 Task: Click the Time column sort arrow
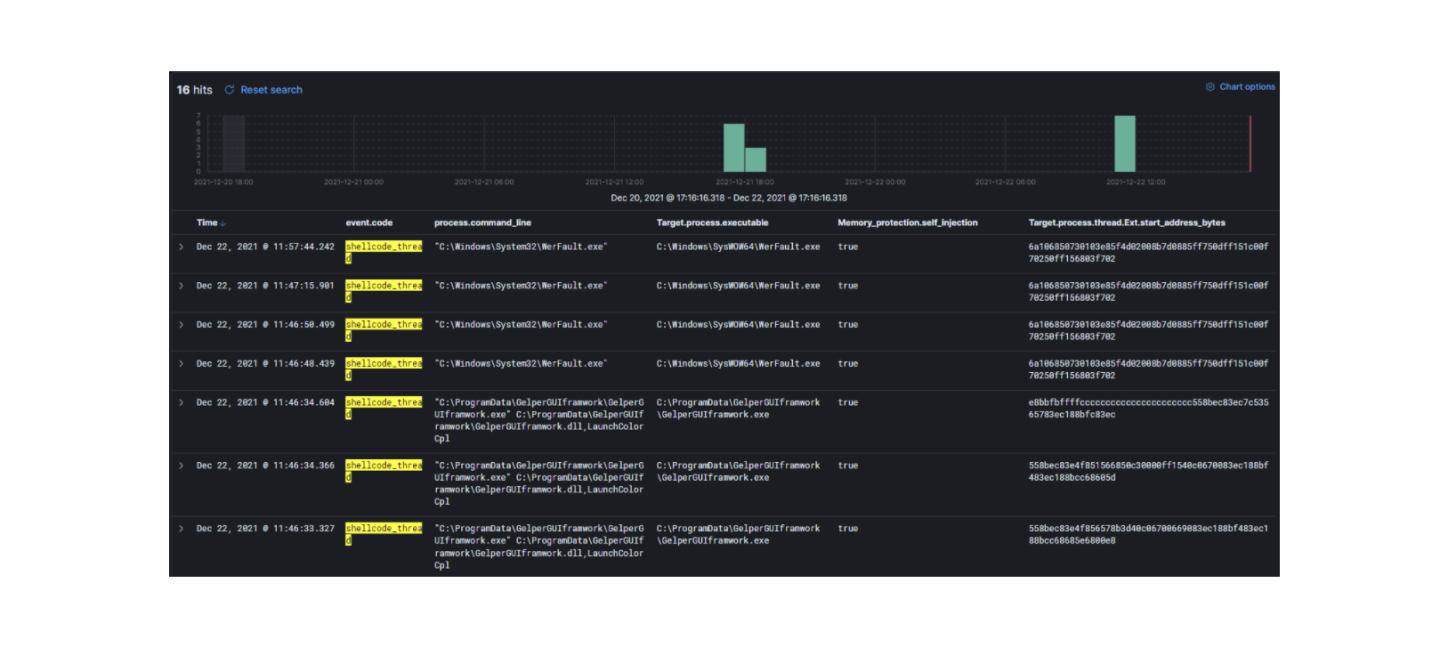click(223, 223)
